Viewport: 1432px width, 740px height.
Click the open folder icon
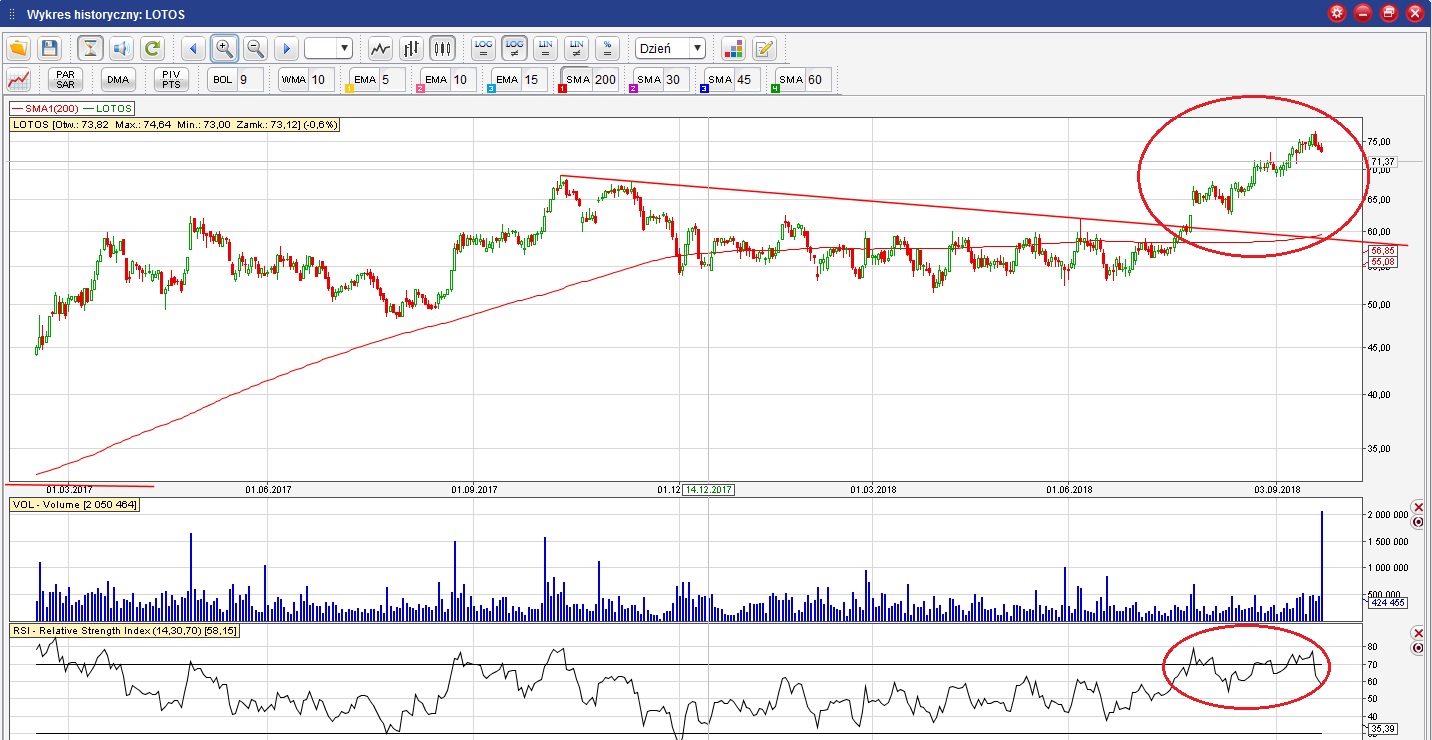click(x=19, y=48)
